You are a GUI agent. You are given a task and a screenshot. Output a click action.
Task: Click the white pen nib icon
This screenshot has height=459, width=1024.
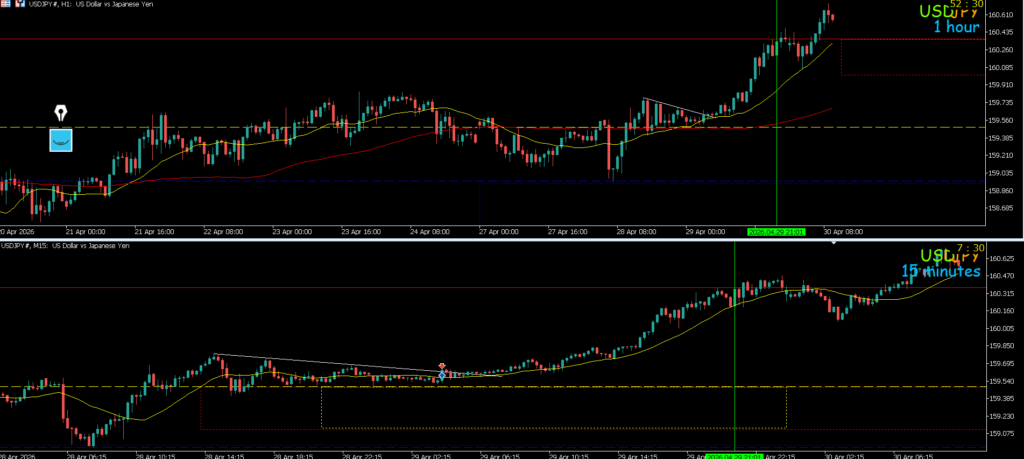click(61, 111)
